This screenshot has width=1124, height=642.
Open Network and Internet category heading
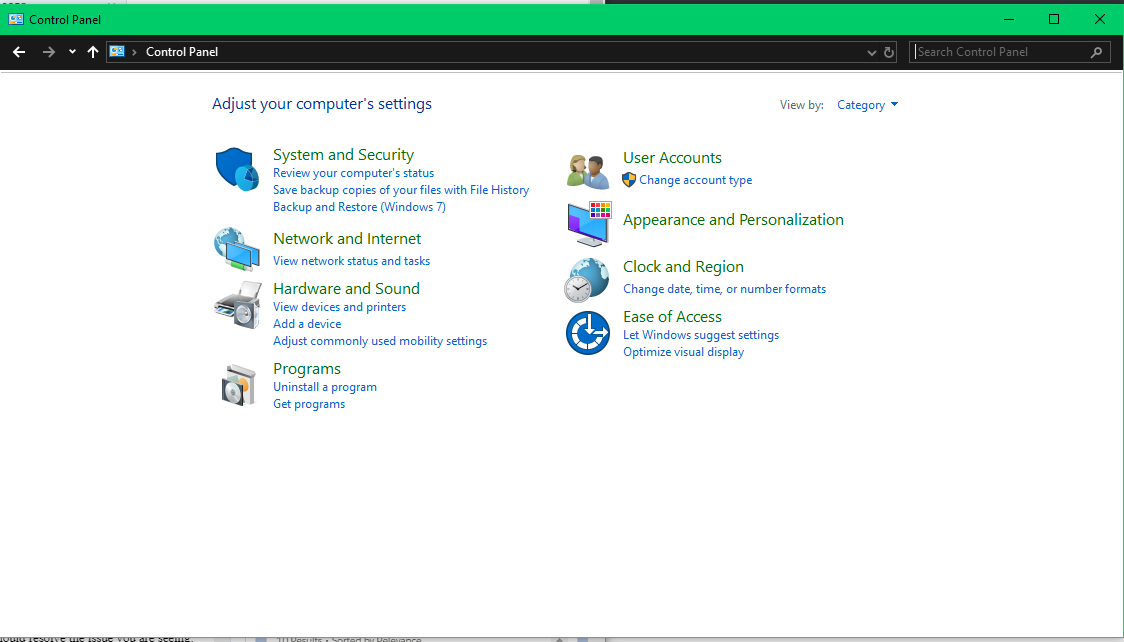[347, 239]
